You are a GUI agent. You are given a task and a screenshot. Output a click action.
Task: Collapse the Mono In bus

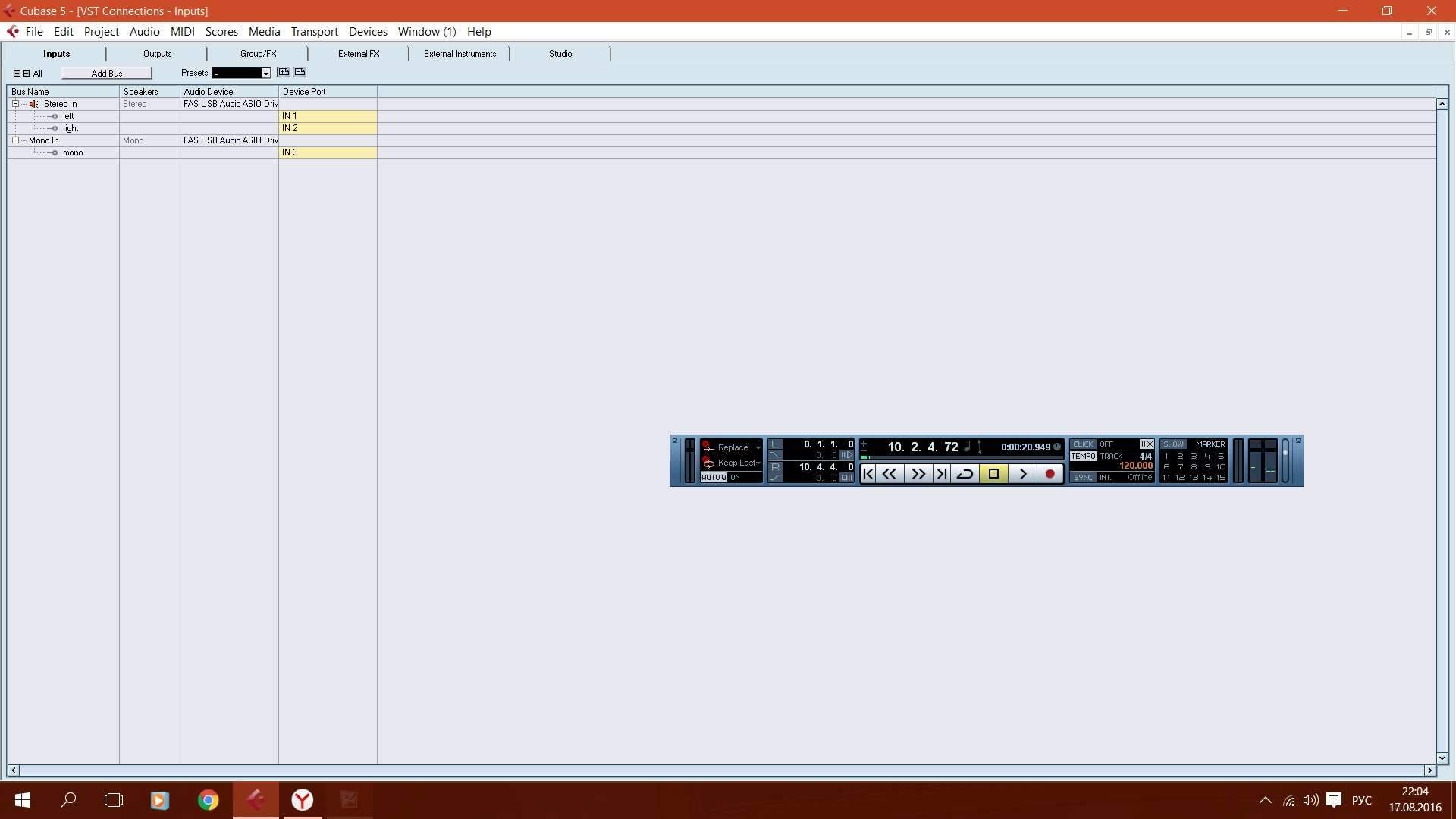(x=15, y=140)
